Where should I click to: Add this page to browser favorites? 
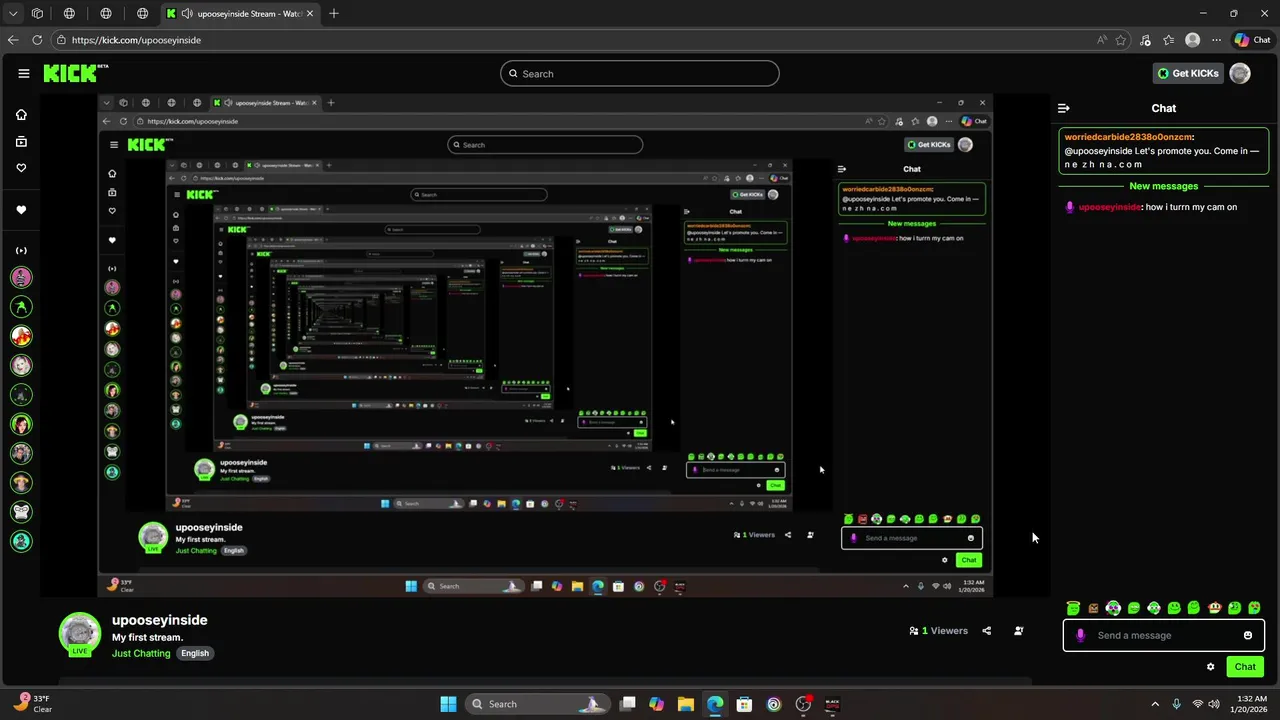(x=1121, y=40)
